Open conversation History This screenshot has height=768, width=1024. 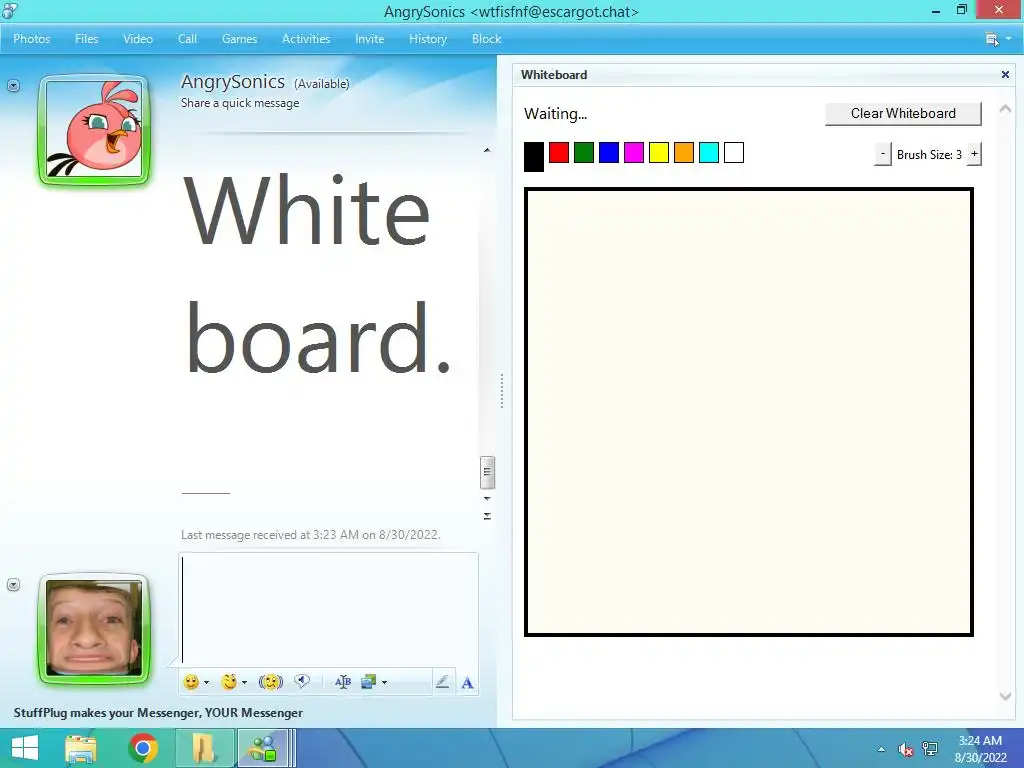pos(428,39)
